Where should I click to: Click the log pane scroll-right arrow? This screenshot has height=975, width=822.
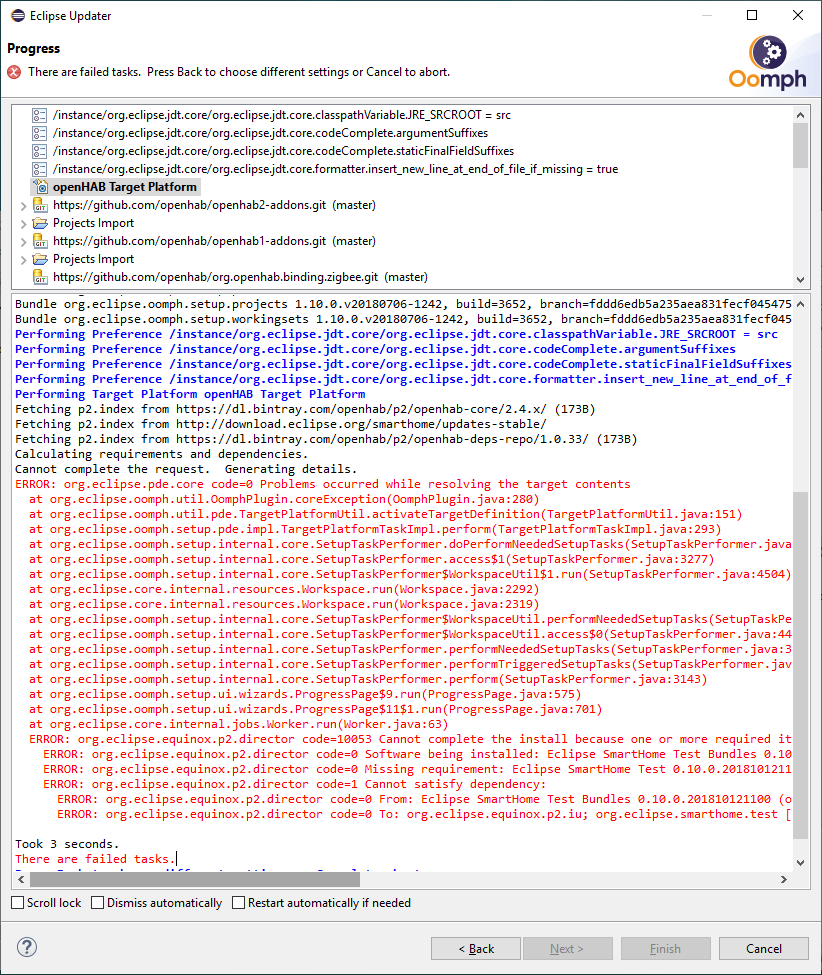[783, 879]
